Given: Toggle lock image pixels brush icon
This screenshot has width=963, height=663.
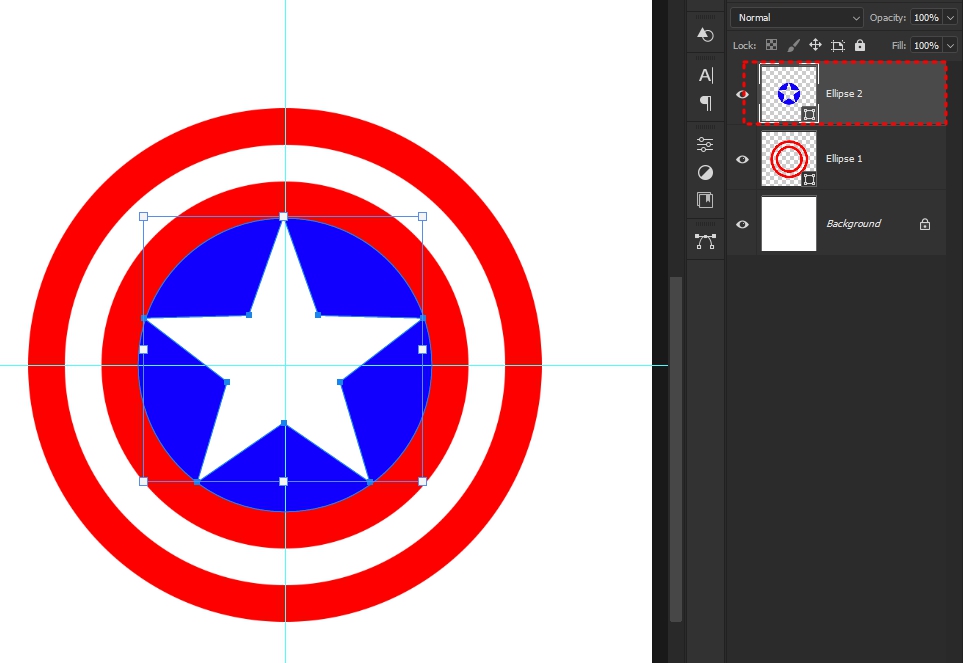Looking at the screenshot, I should click(793, 45).
